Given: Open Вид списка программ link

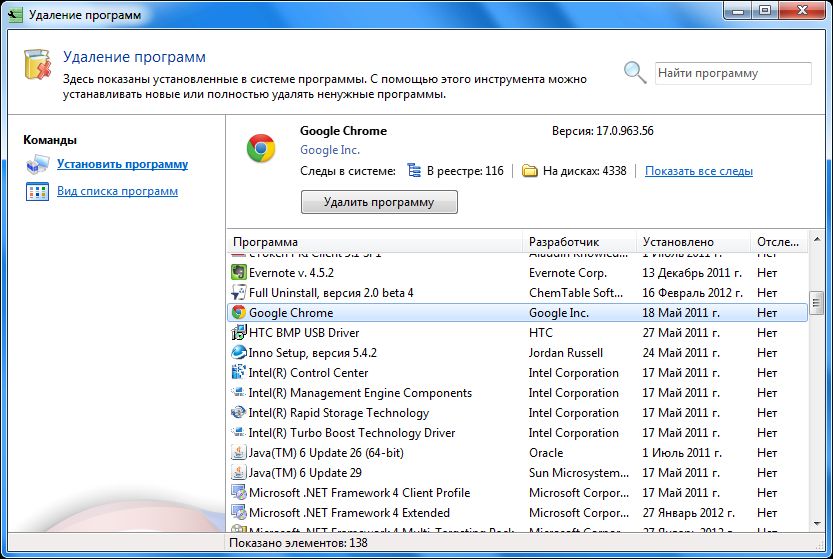Looking at the screenshot, I should tap(117, 191).
